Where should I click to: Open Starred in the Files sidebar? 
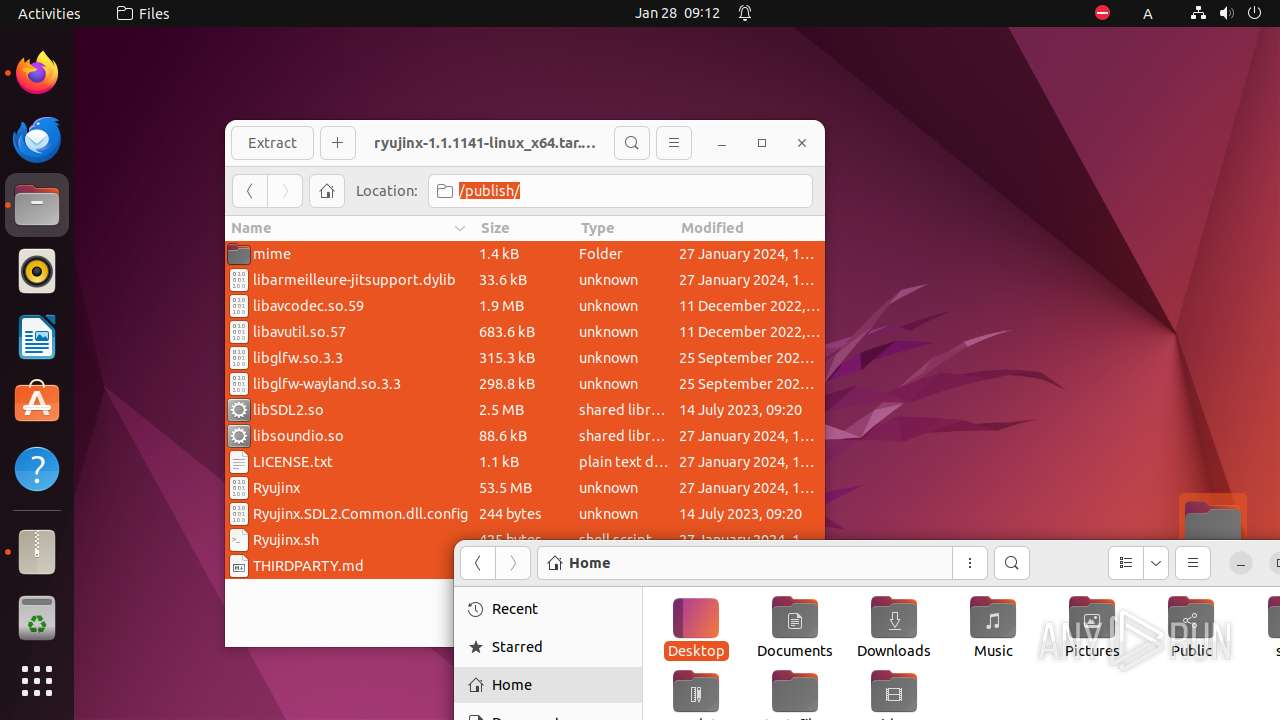pos(548,647)
